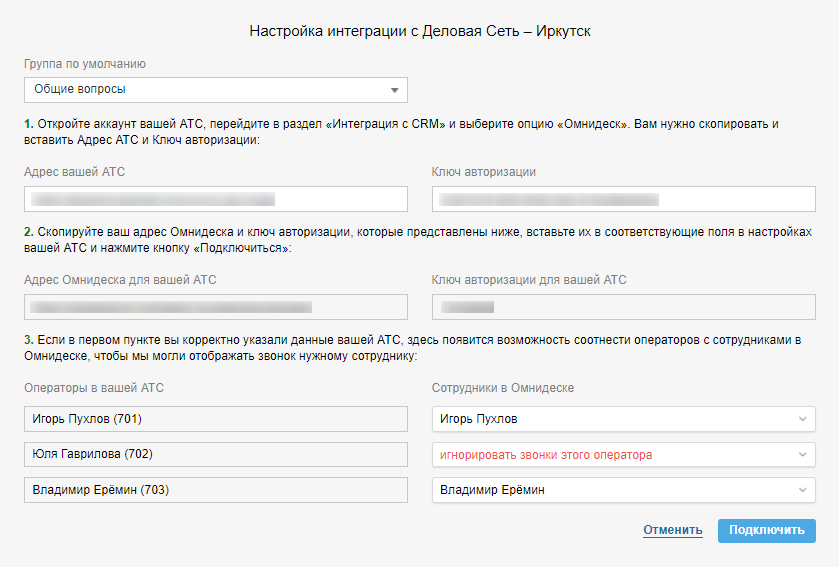
Task: Click the 'Операторы в вашей АТС' label
Action: pyautogui.click(x=94, y=388)
